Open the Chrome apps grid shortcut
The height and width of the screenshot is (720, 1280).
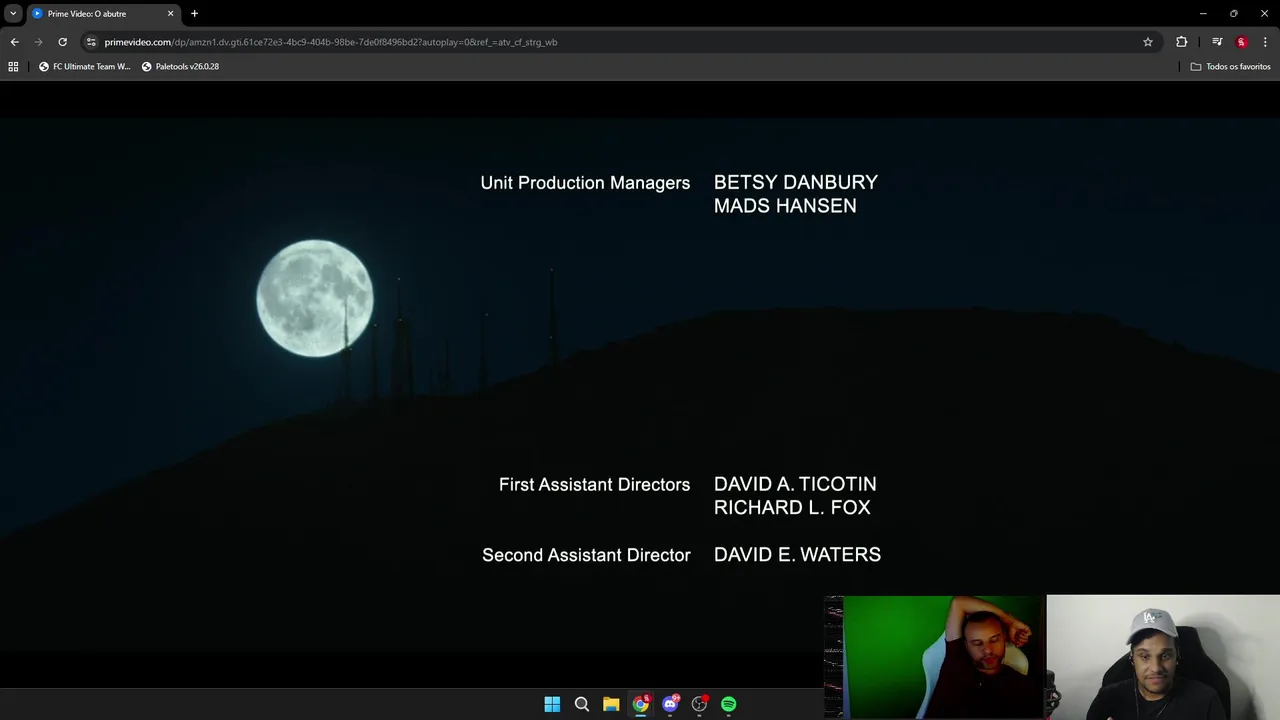(13, 66)
